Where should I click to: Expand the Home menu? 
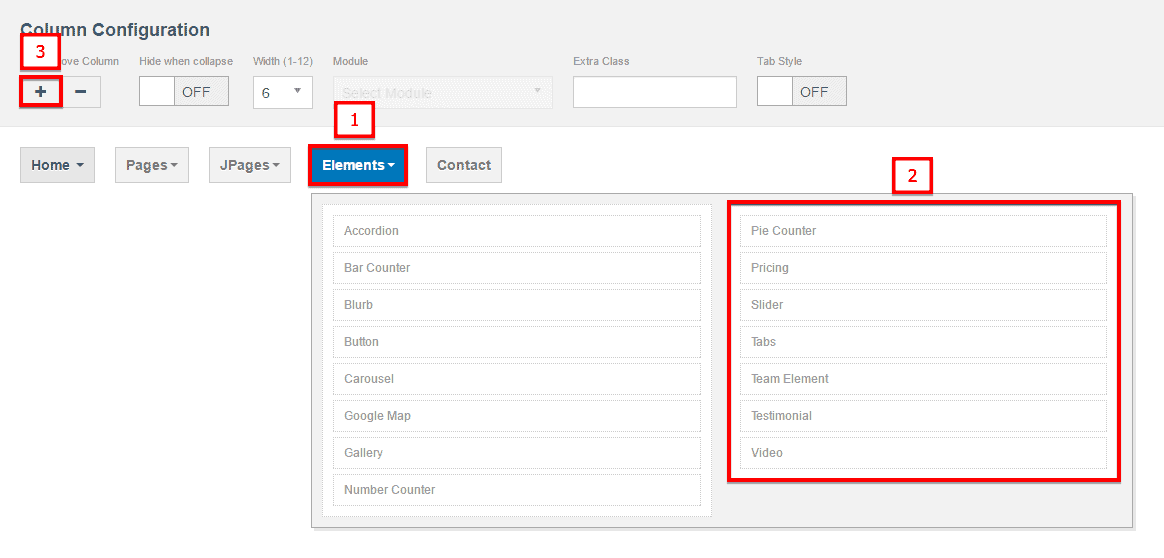pos(57,165)
